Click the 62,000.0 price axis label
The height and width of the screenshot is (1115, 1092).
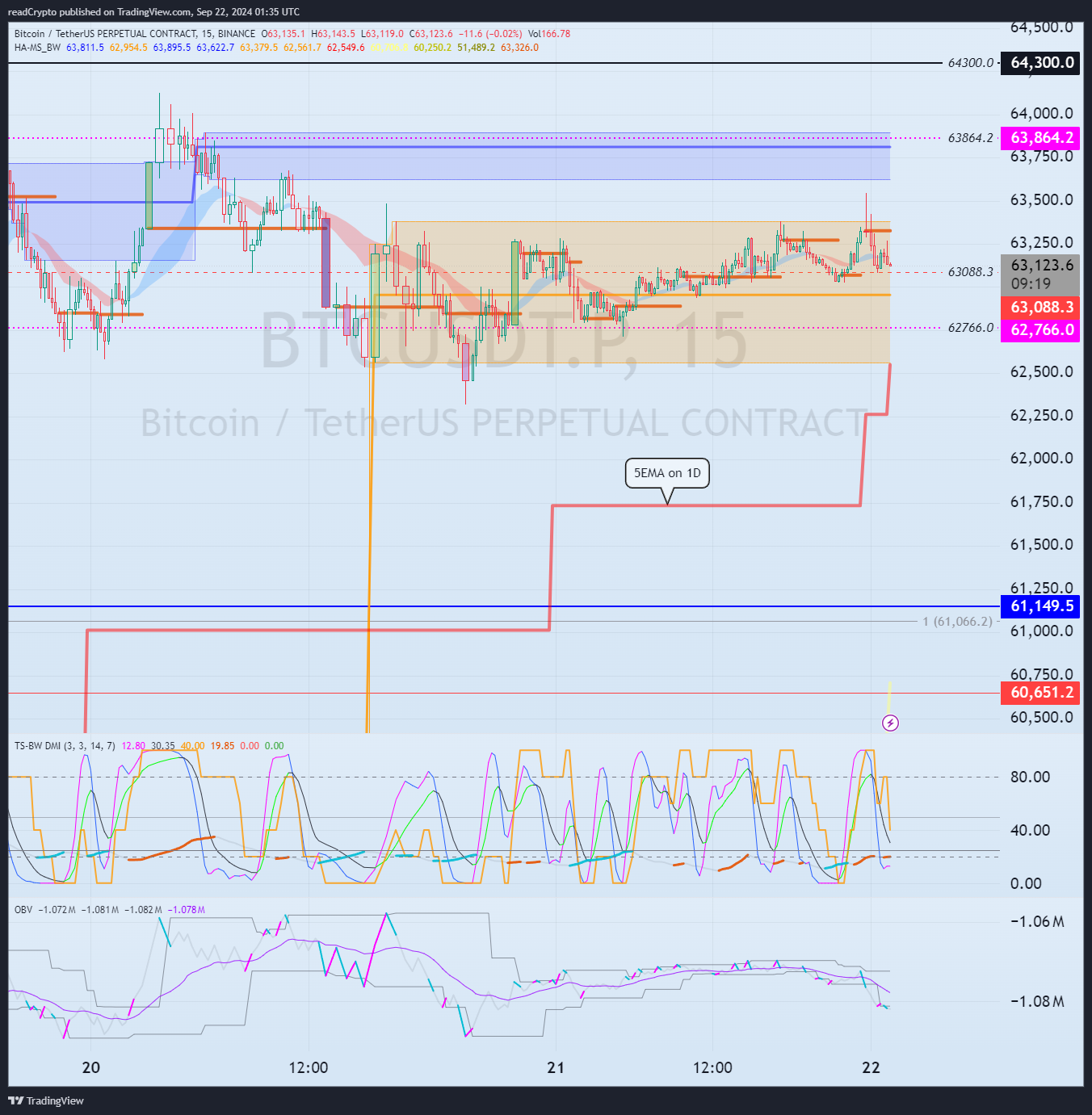(1042, 458)
